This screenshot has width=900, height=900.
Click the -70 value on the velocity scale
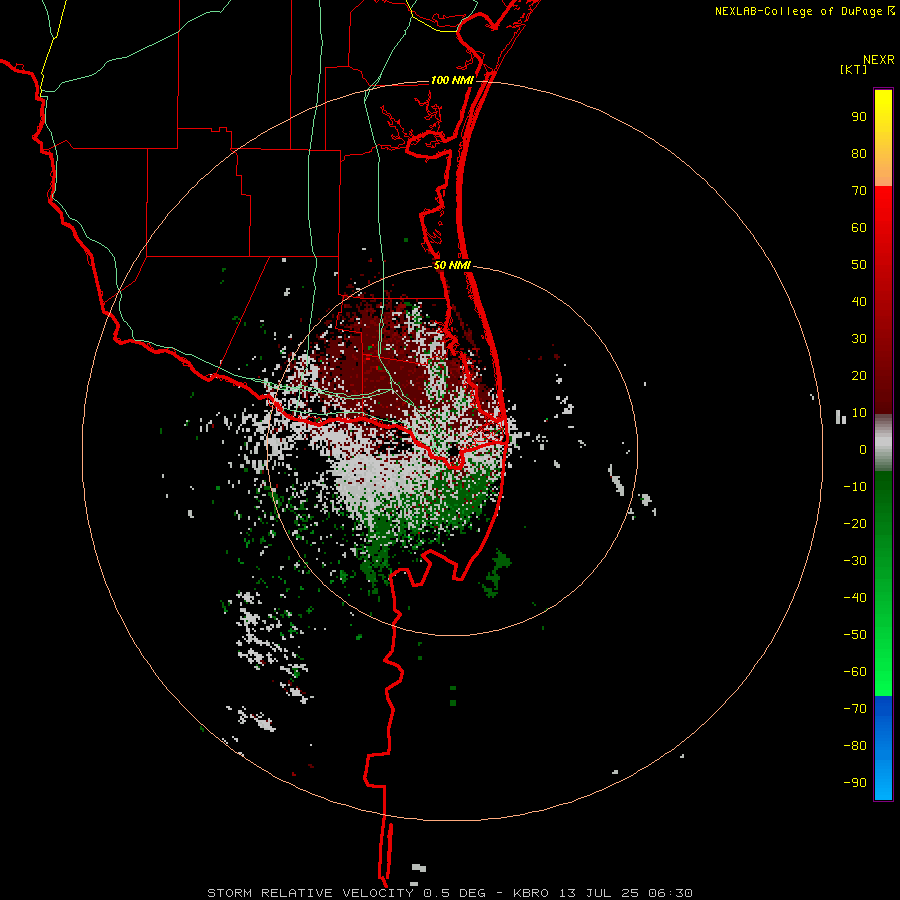coord(855,709)
